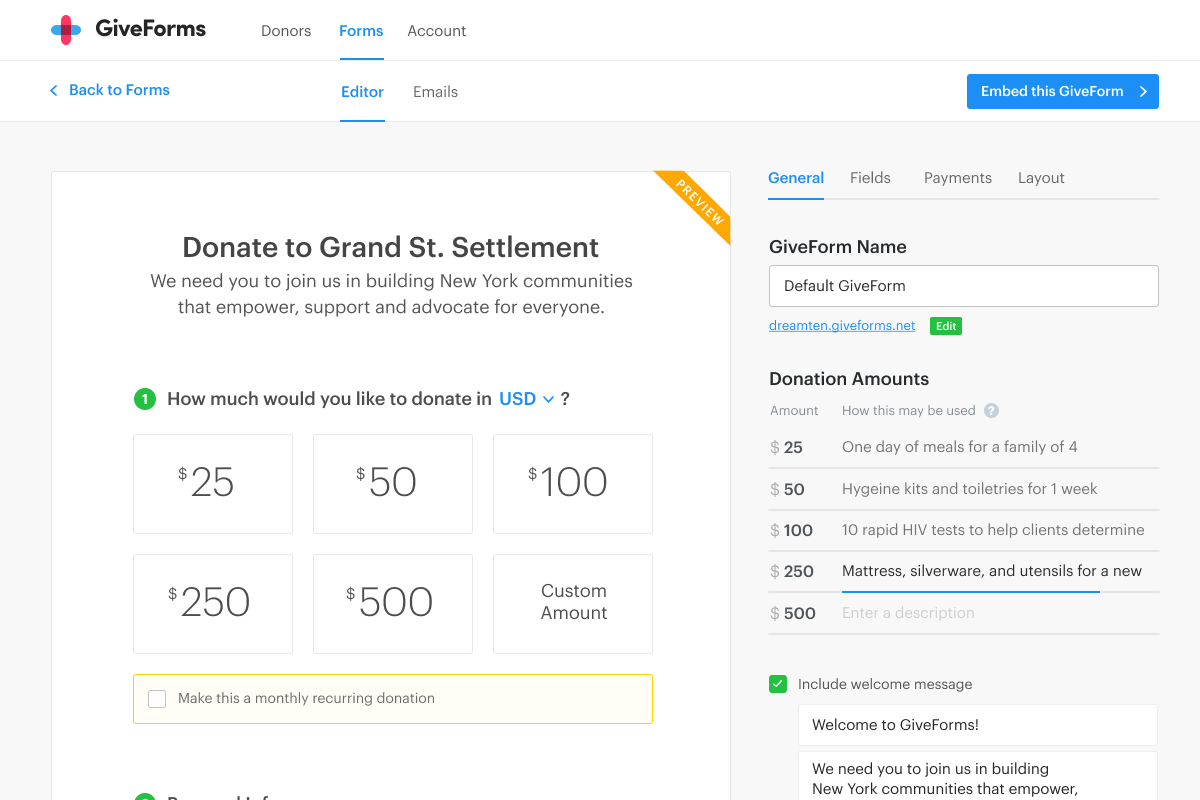Click the $250 description field about Mattress
Image resolution: width=1200 pixels, height=800 pixels.
1000,571
